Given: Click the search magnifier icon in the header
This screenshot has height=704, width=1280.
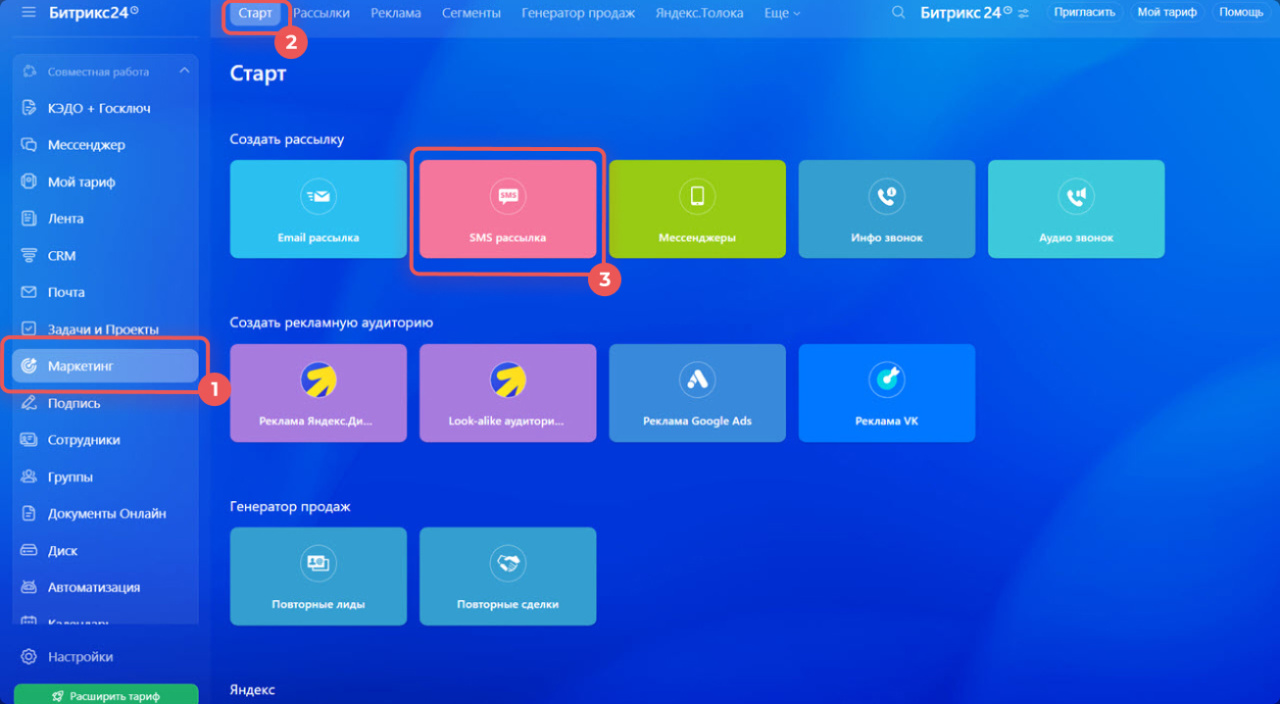Looking at the screenshot, I should coord(898,13).
